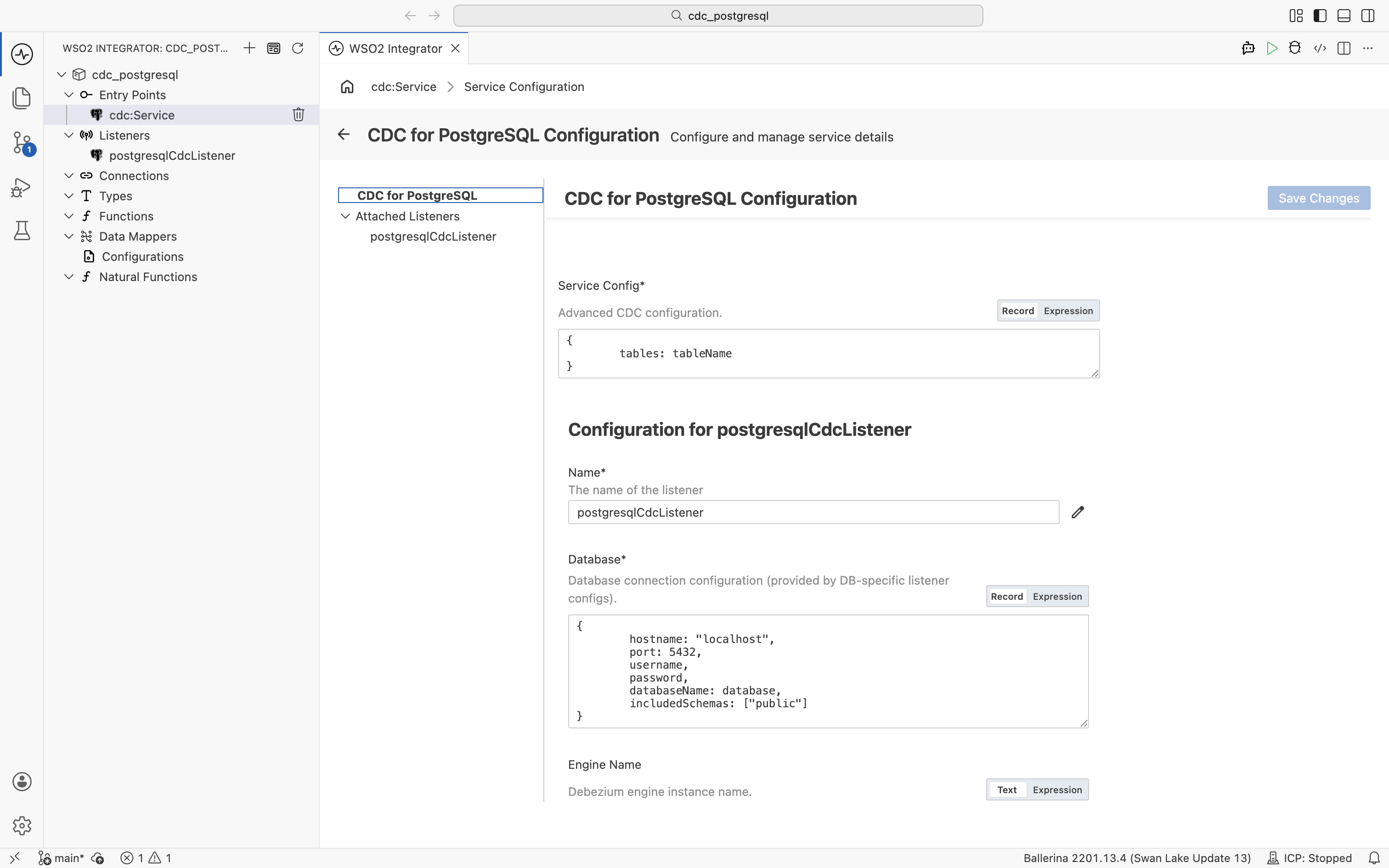Click the home icon in breadcrumb
The image size is (1389, 868).
347,87
